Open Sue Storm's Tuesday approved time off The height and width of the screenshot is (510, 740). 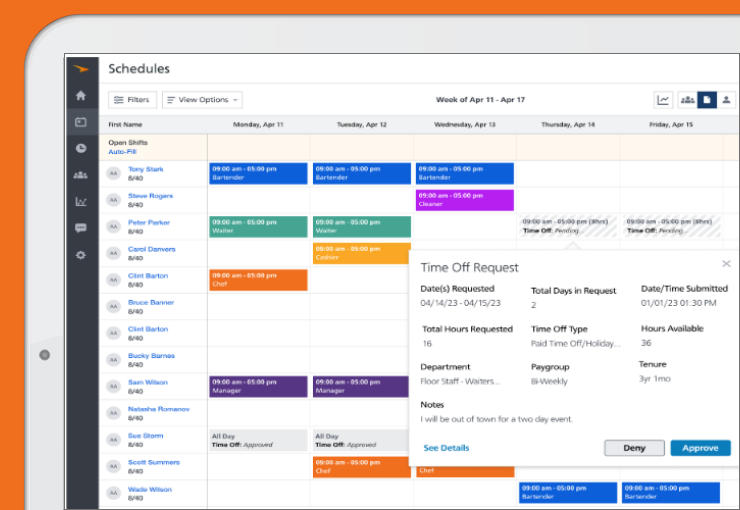tap(361, 440)
